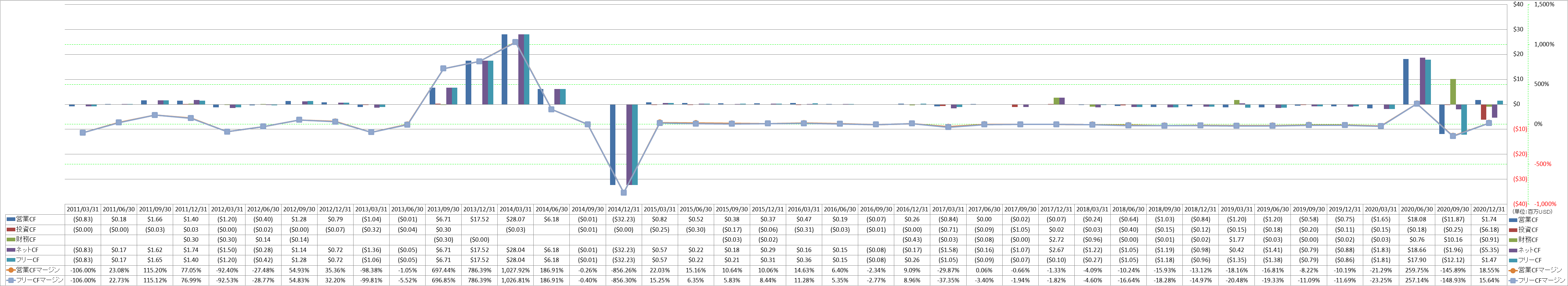Select the -148.93% フリーCFマージン cell
Image resolution: width=1568 pixels, height=286 pixels.
(1453, 281)
